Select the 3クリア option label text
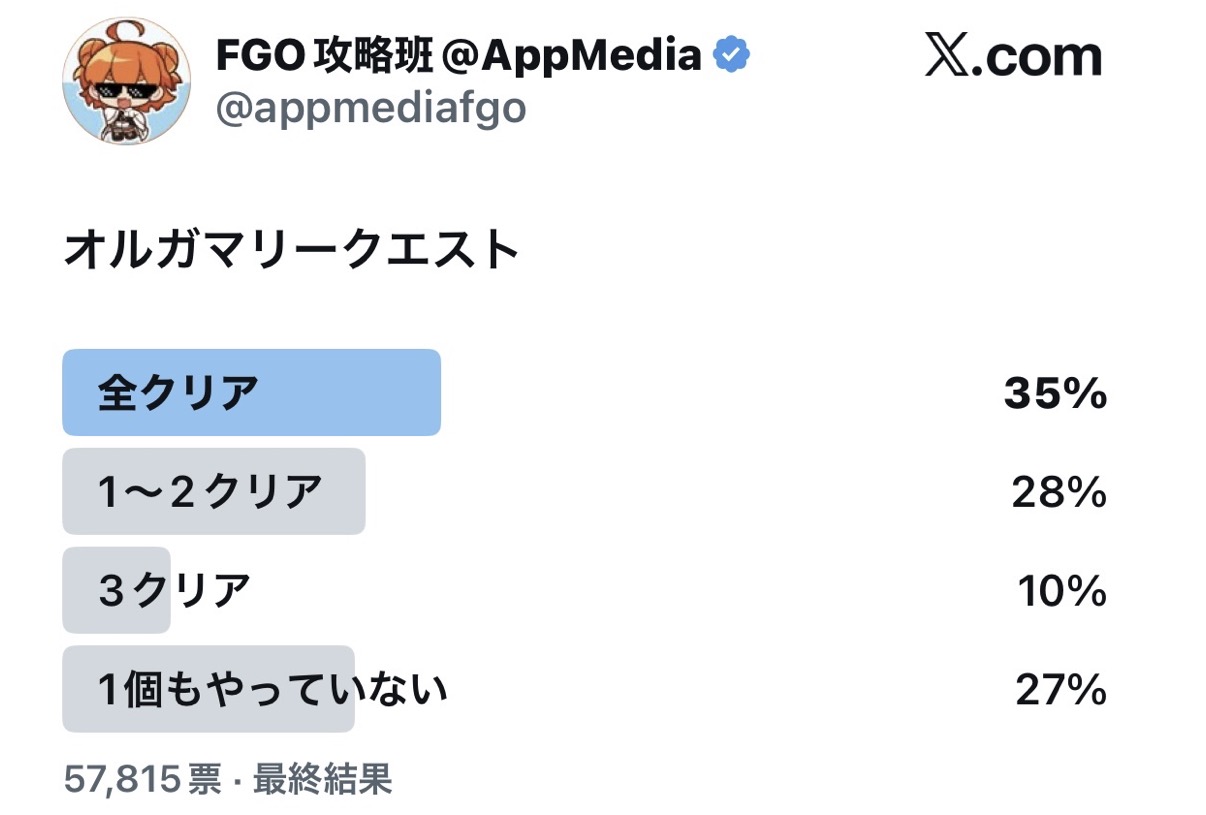The height and width of the screenshot is (815, 1206). pyautogui.click(x=175, y=591)
